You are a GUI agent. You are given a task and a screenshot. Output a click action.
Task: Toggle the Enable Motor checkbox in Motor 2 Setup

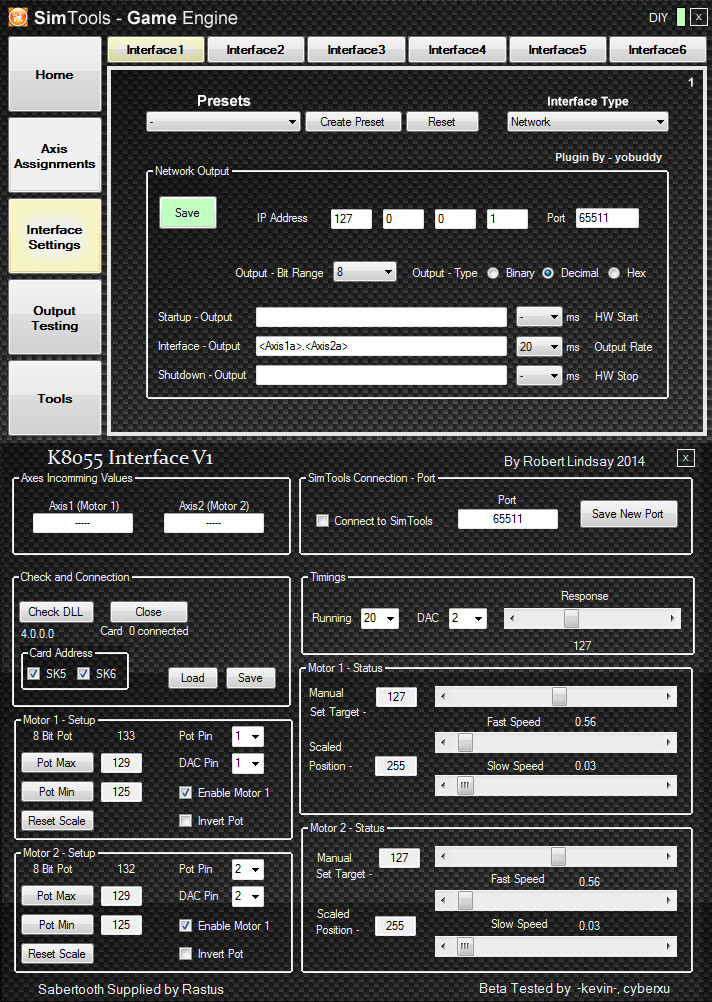185,925
